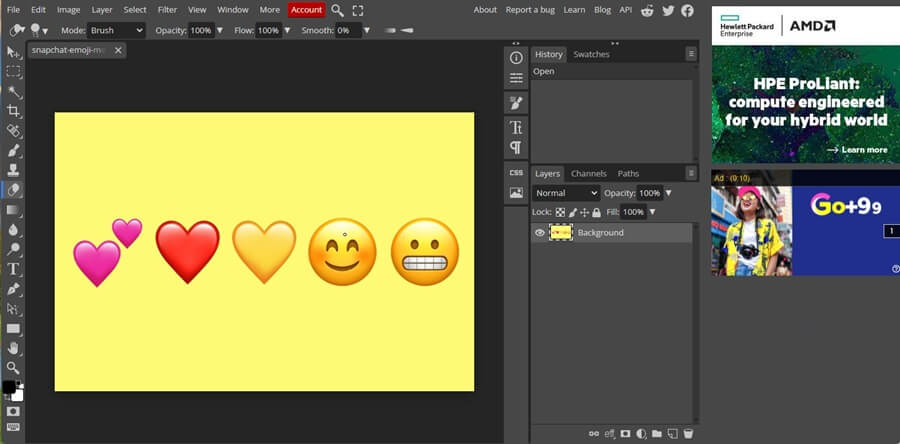Select the Magic Wand tool
Viewport: 900px width, 444px height.
(x=13, y=92)
